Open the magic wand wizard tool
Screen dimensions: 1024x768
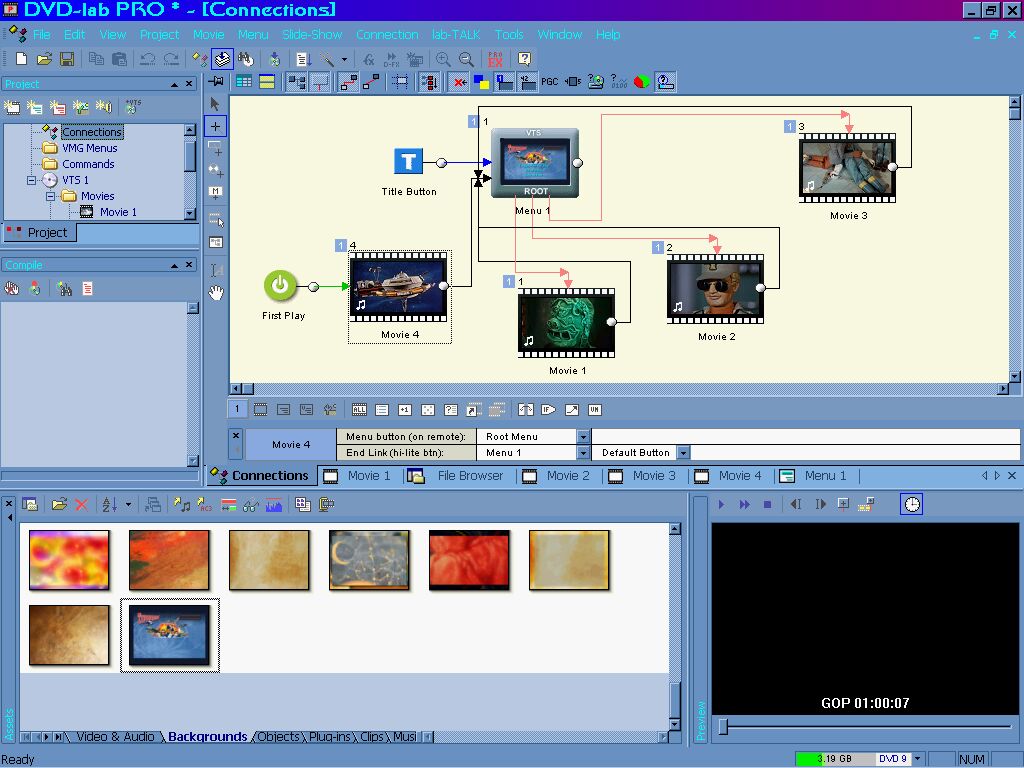tap(327, 59)
